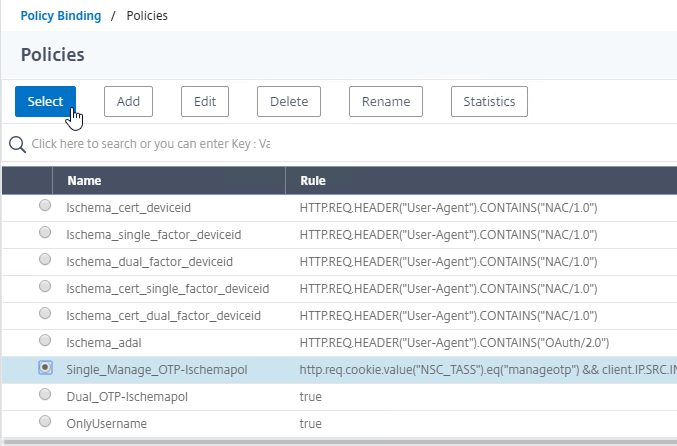Viewport: 677px width, 446px height.
Task: Open policy Statistics
Action: coord(489,101)
